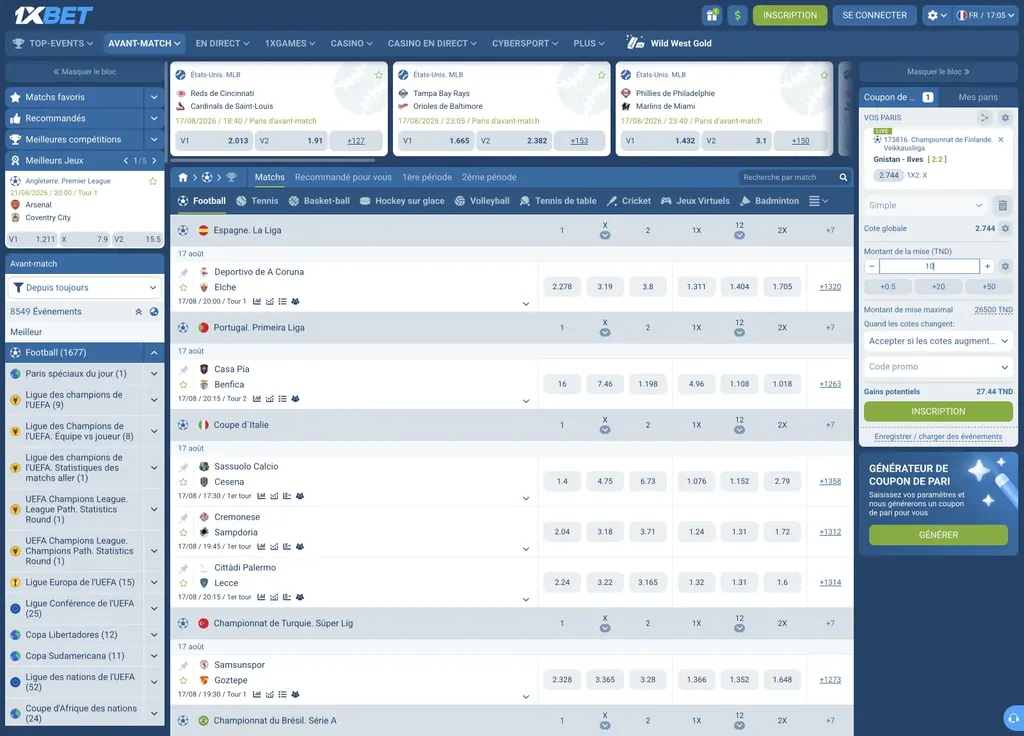Open the CYBERSPORT menu

coord(525,43)
